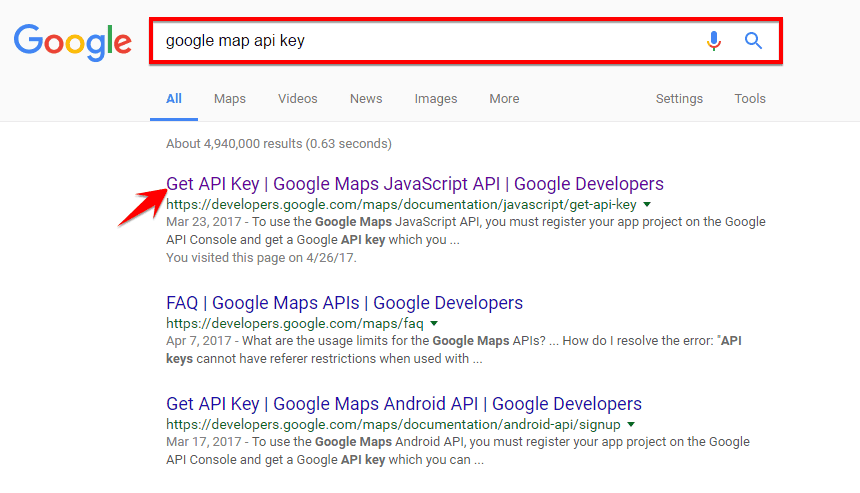Open the Videos results tab
This screenshot has width=860, height=493.
click(297, 99)
